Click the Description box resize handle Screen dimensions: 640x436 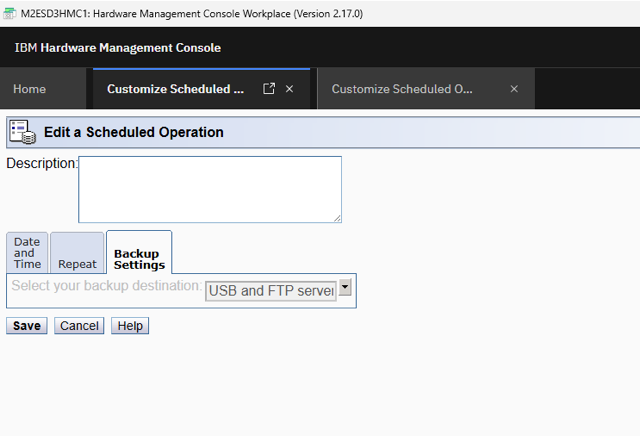(337, 218)
